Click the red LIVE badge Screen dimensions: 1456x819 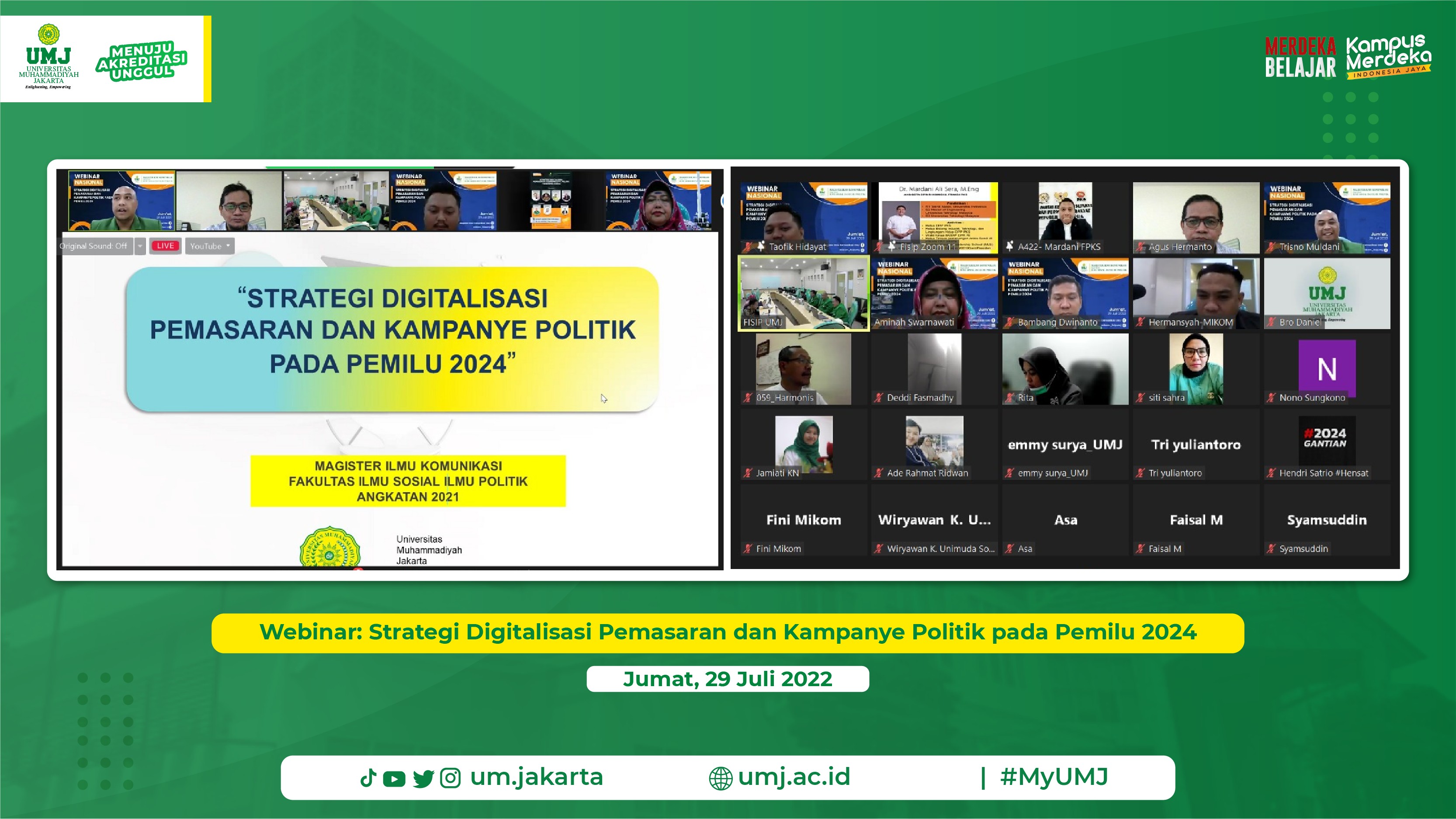pyautogui.click(x=166, y=246)
